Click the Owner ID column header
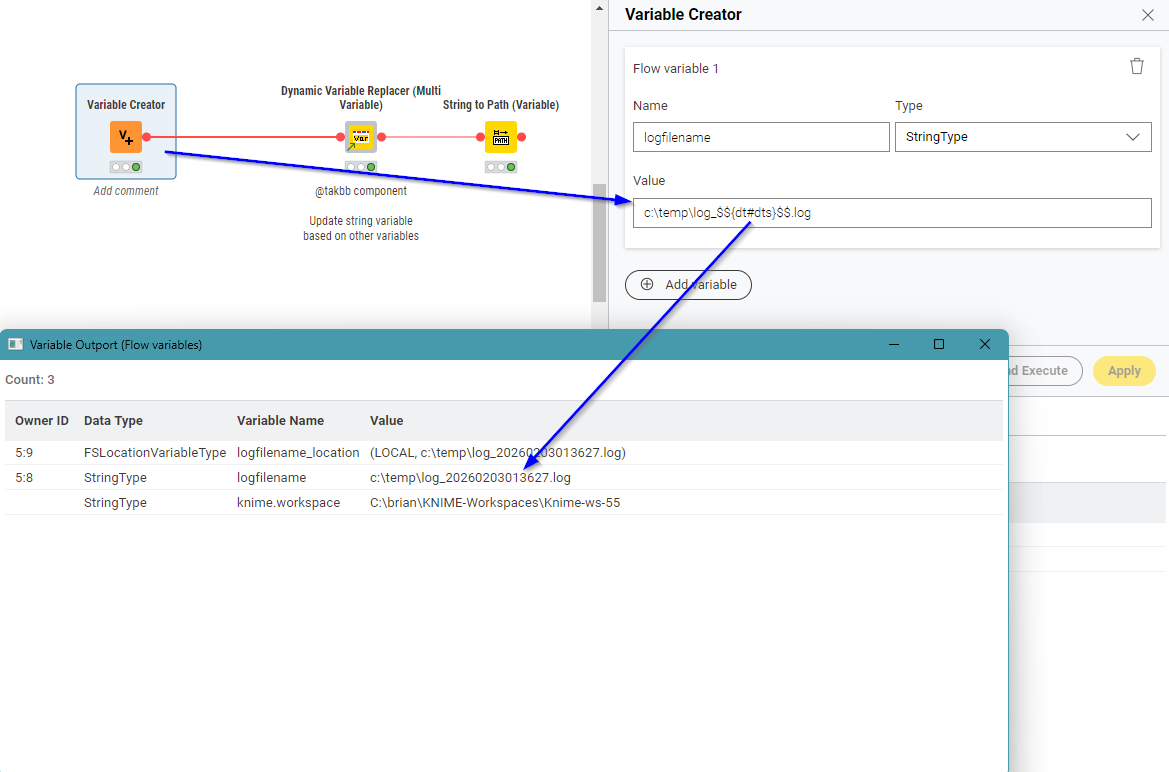 pyautogui.click(x=42, y=421)
